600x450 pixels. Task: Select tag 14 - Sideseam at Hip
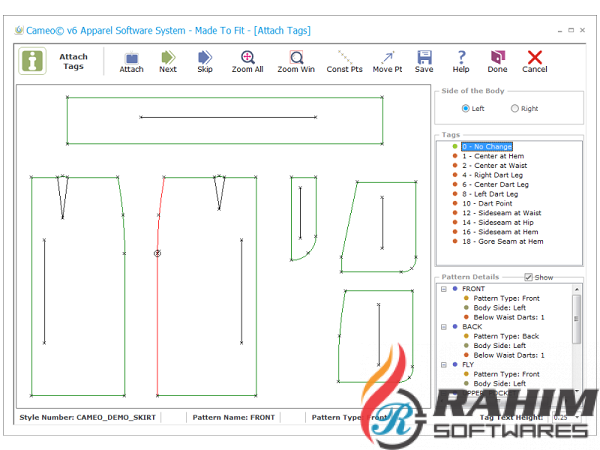[x=498, y=222]
